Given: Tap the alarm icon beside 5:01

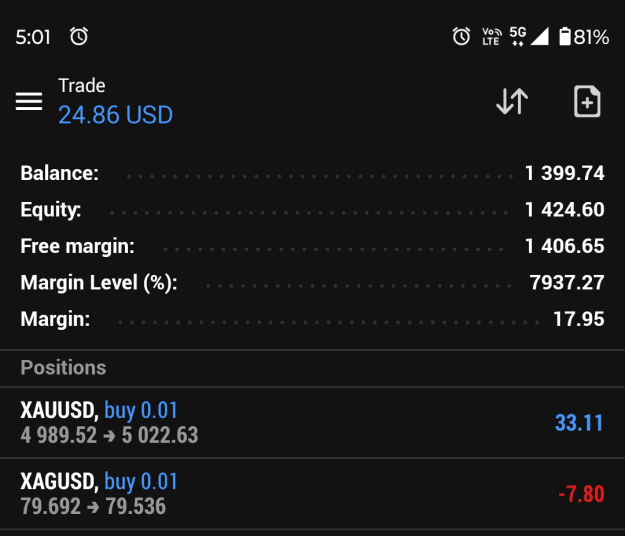Looking at the screenshot, I should pos(79,37).
